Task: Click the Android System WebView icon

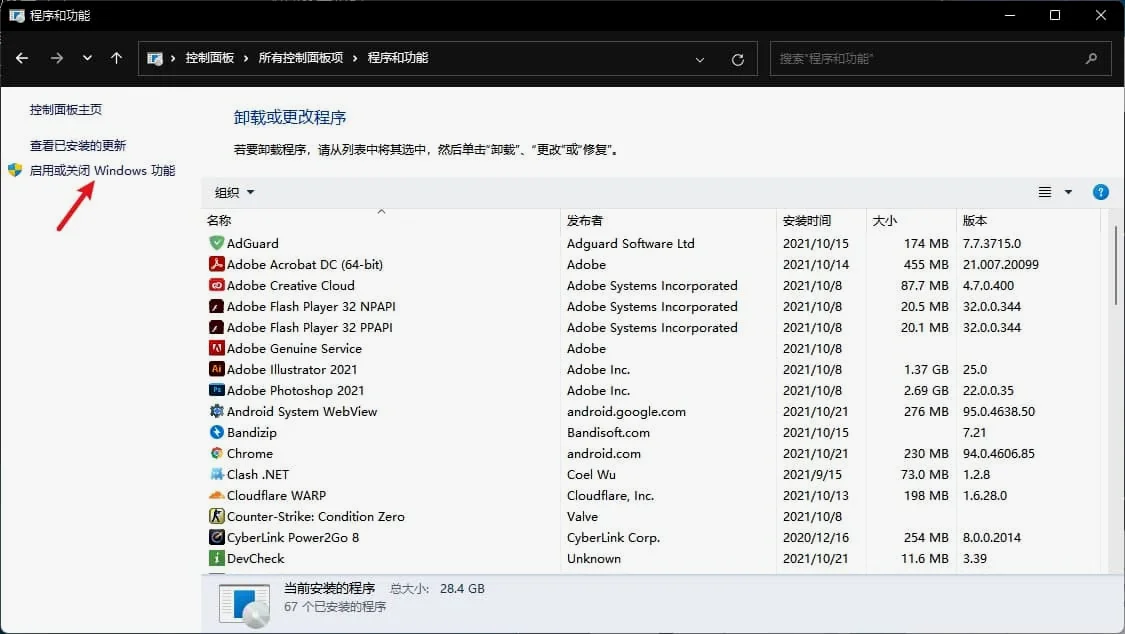Action: 216,411
